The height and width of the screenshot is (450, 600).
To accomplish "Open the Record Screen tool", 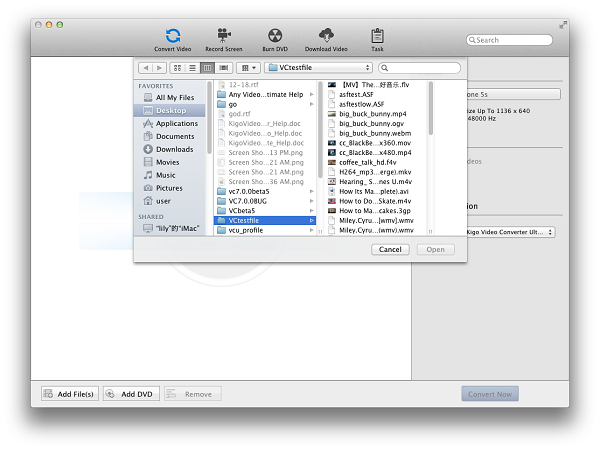I will tap(224, 38).
